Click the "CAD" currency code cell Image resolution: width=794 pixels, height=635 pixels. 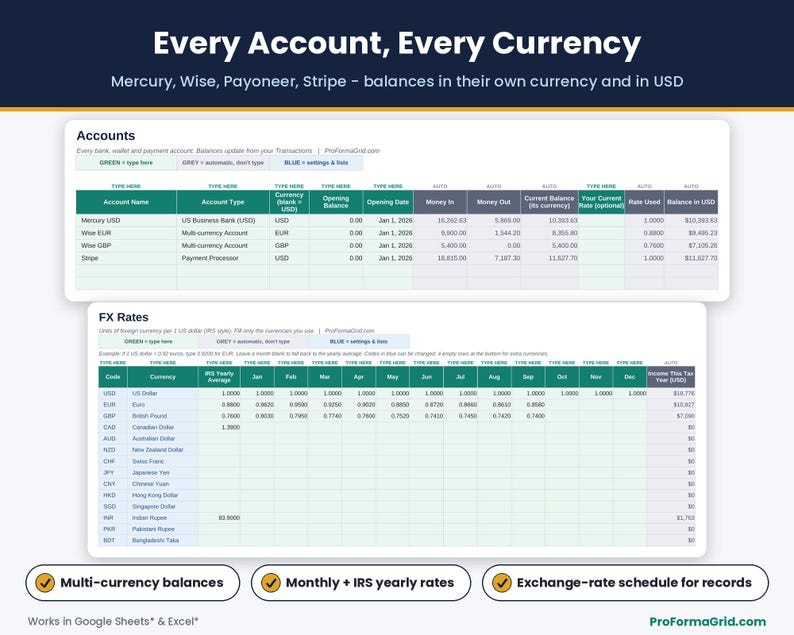[x=113, y=427]
